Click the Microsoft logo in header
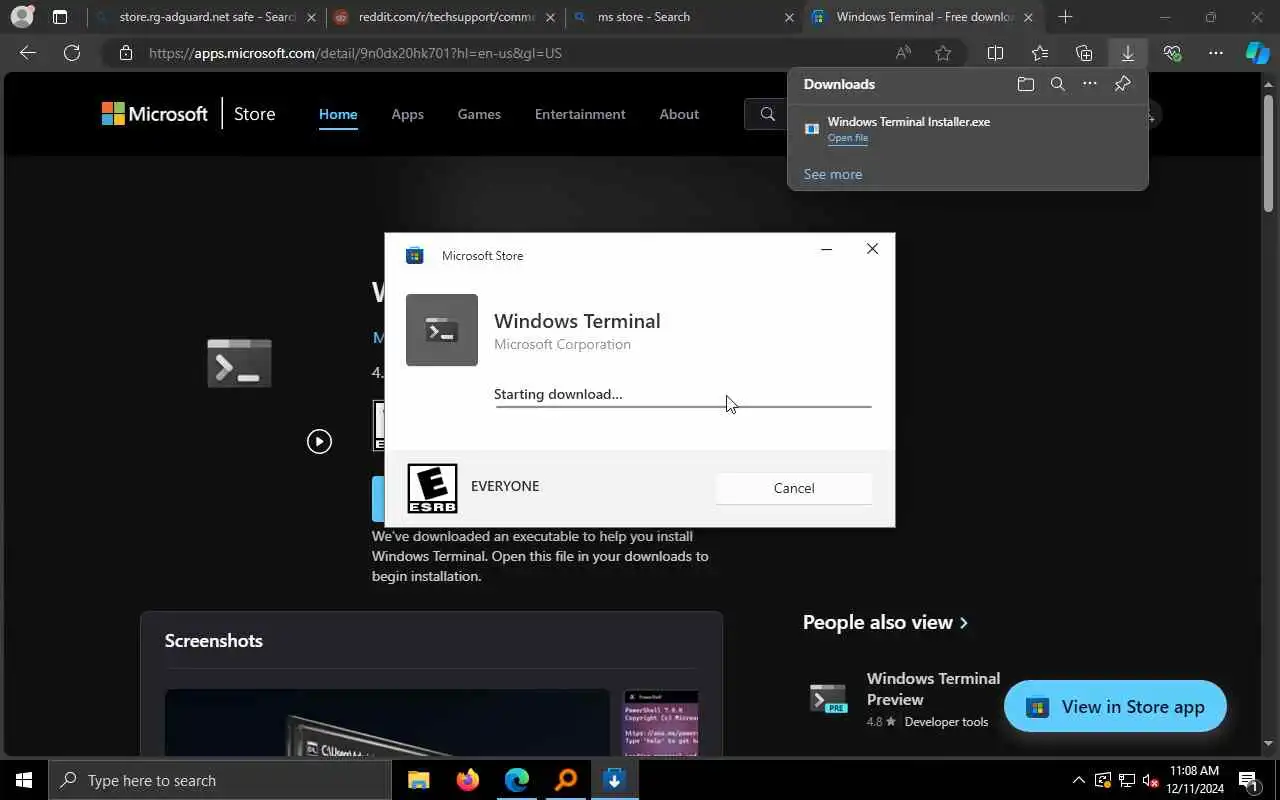Viewport: 1280px width, 800px height. (155, 114)
